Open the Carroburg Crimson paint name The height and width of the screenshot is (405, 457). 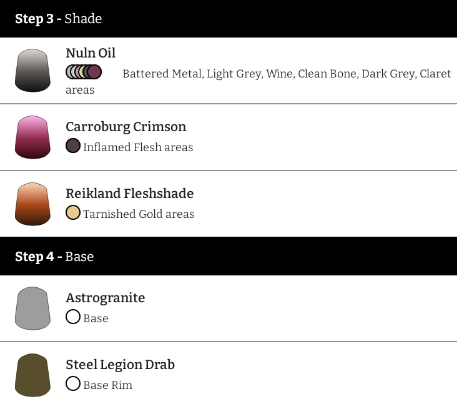coord(126,127)
